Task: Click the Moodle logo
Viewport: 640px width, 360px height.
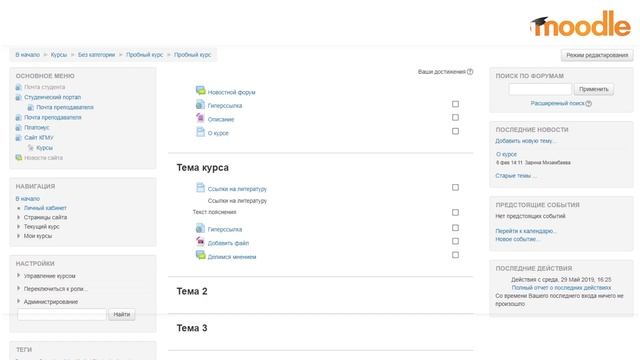Action: coord(580,24)
